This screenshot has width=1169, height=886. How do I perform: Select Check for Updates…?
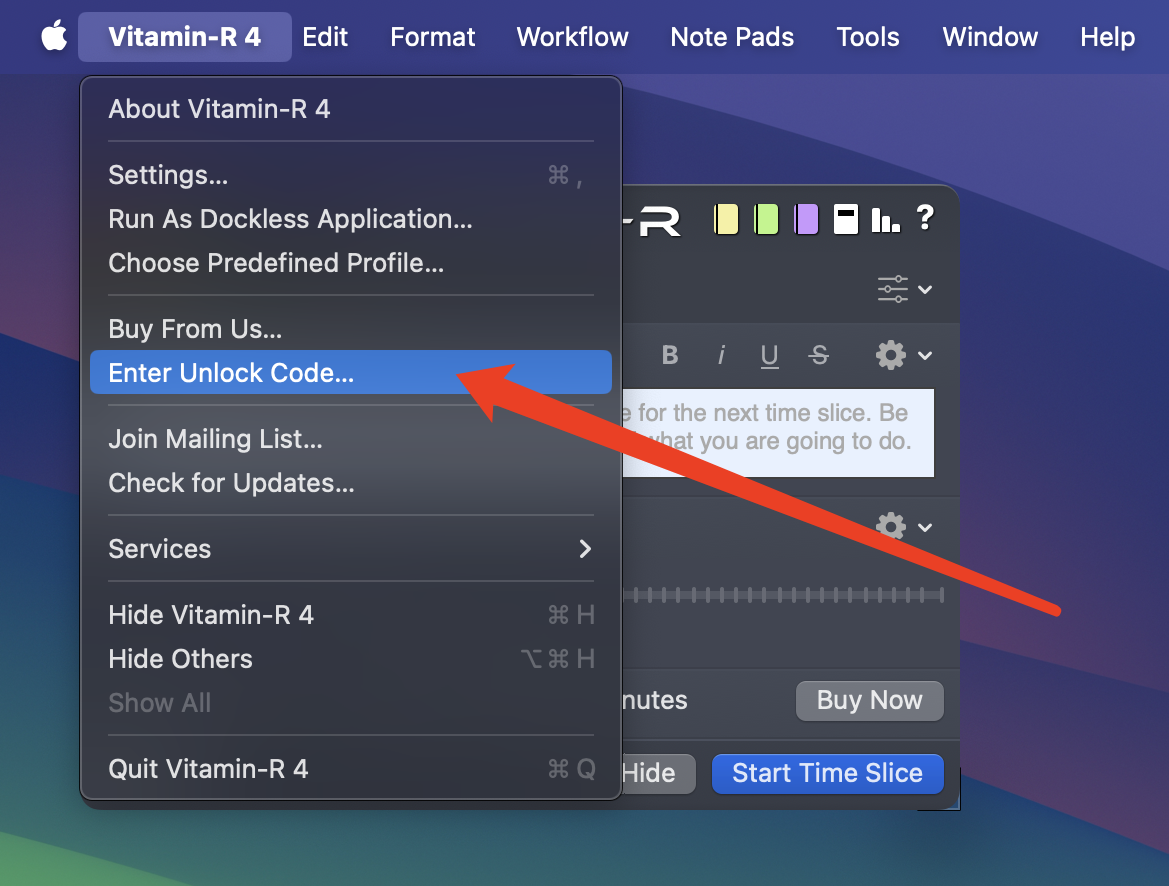click(x=350, y=483)
